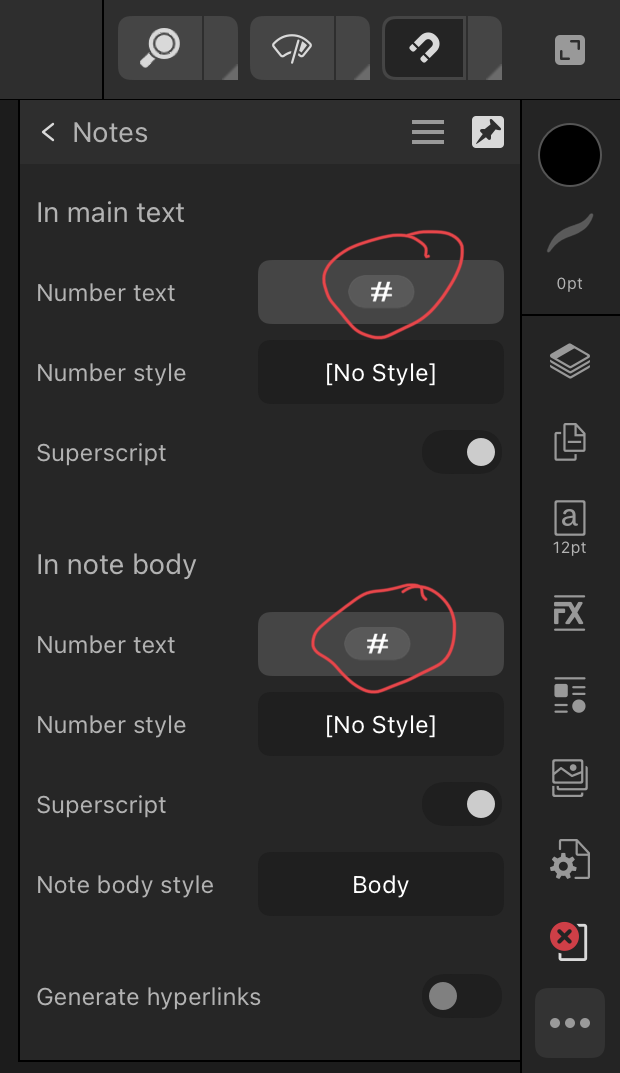Toggle the snapping magnet icon
This screenshot has width=620, height=1073.
pyautogui.click(x=424, y=47)
